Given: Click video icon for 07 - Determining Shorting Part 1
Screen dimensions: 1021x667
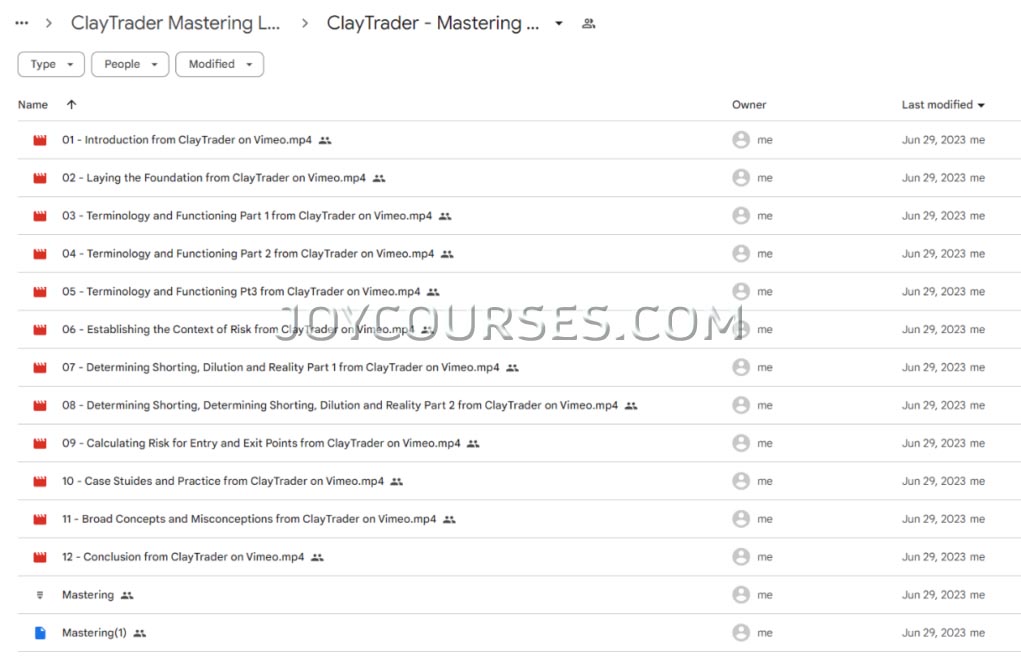Looking at the screenshot, I should 40,367.
